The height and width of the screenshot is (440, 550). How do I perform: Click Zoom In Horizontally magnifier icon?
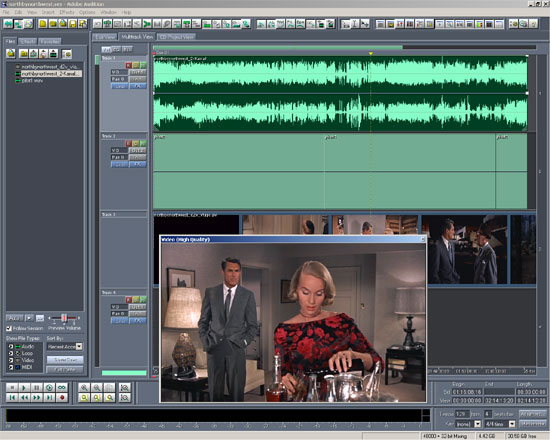(x=84, y=387)
